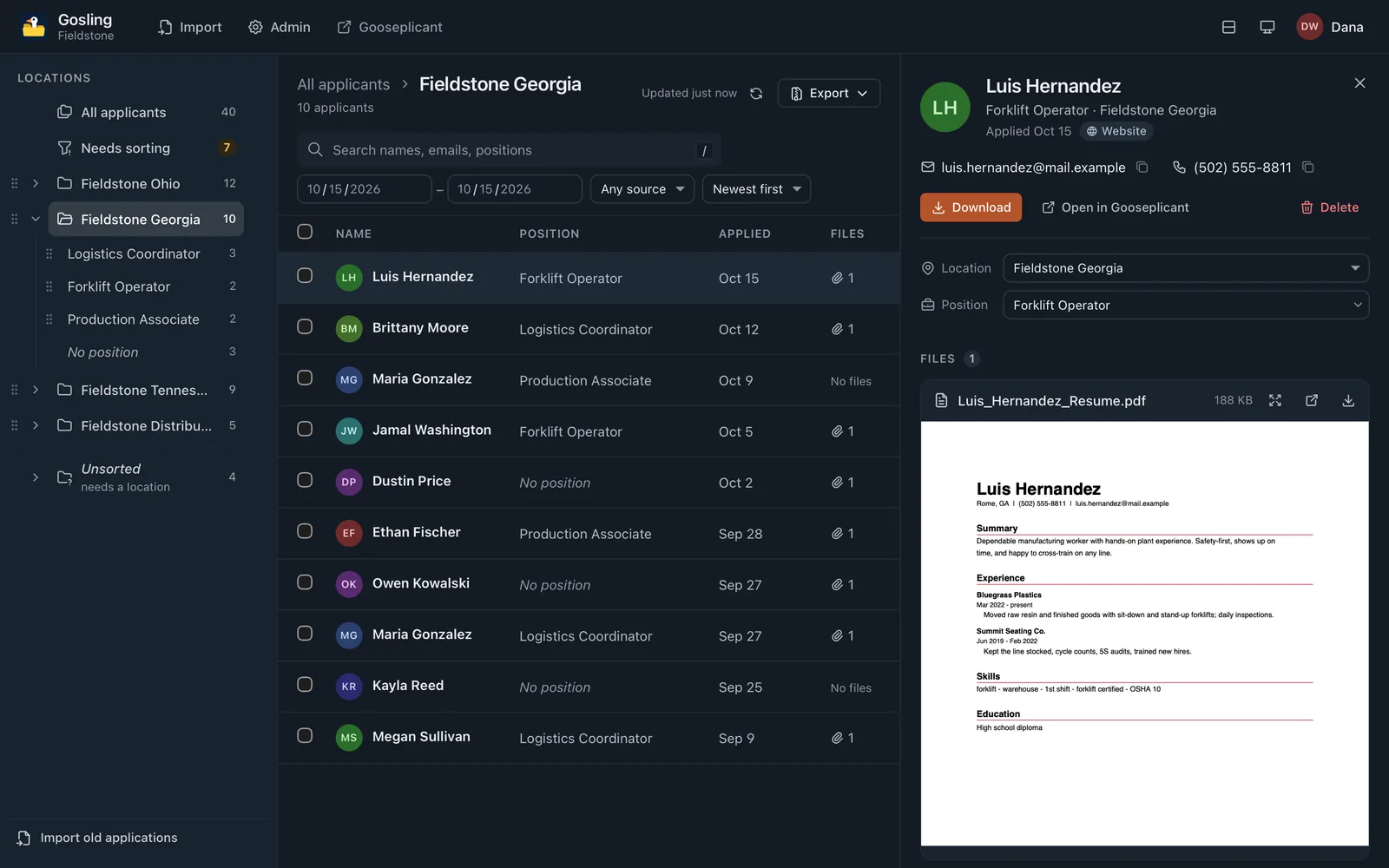The height and width of the screenshot is (868, 1389).
Task: Click the Website source badge
Action: 1116,131
